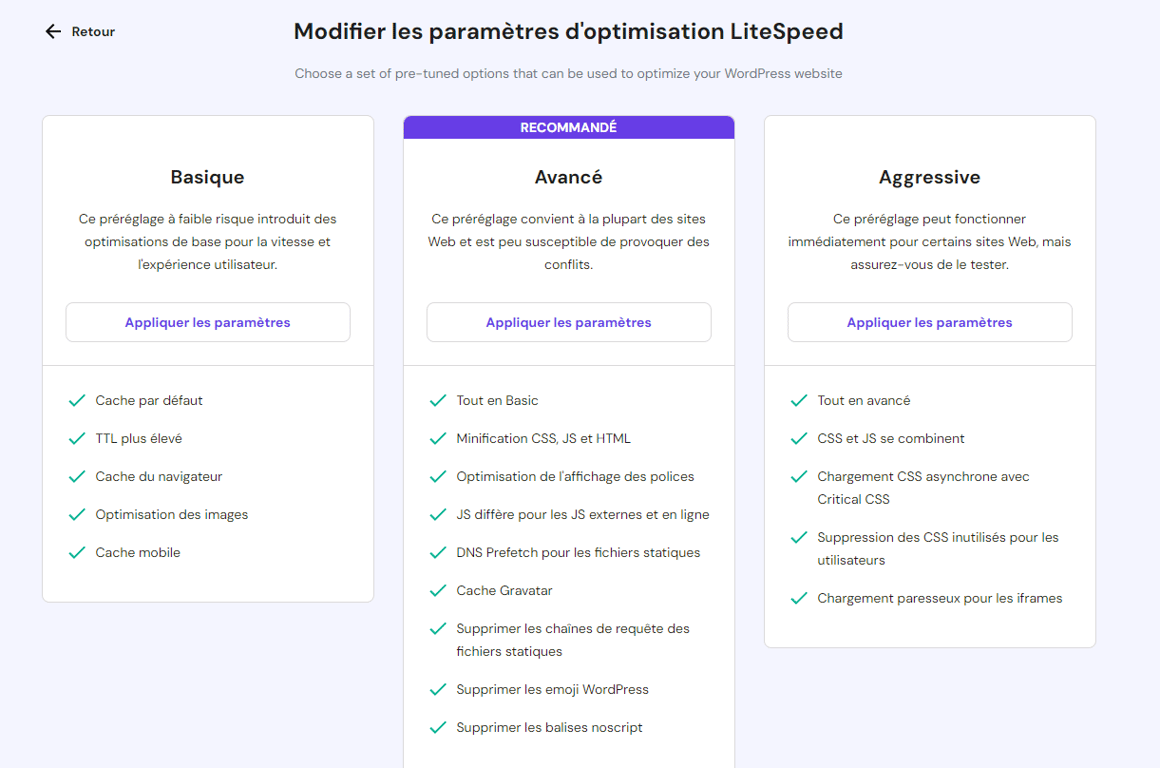Click the checkmark next to Minification CSS, JS et HTML
This screenshot has width=1160, height=768.
click(438, 438)
